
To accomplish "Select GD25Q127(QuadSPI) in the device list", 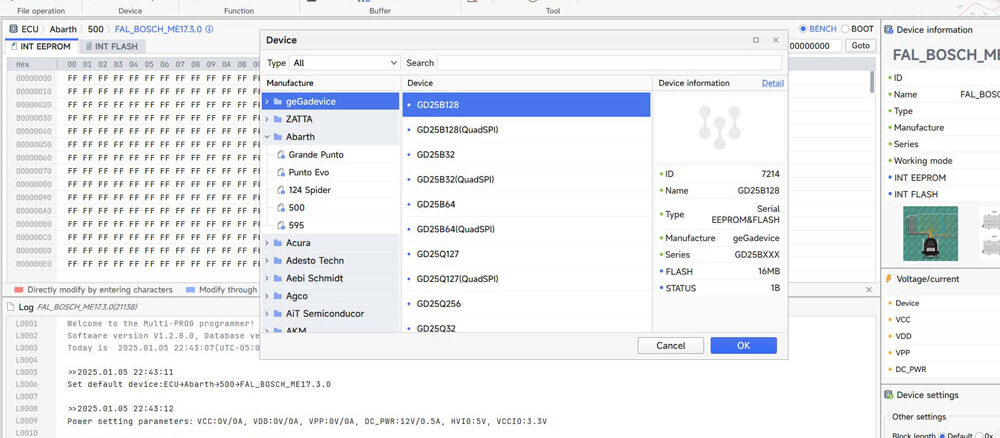I will pyautogui.click(x=526, y=279).
